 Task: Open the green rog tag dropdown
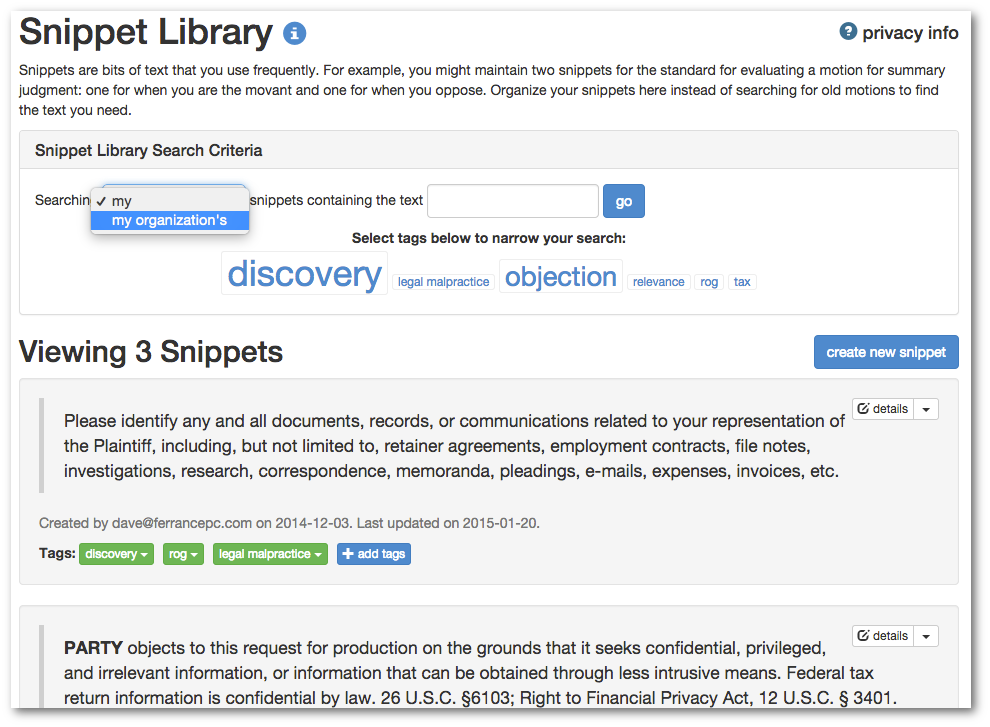[183, 554]
